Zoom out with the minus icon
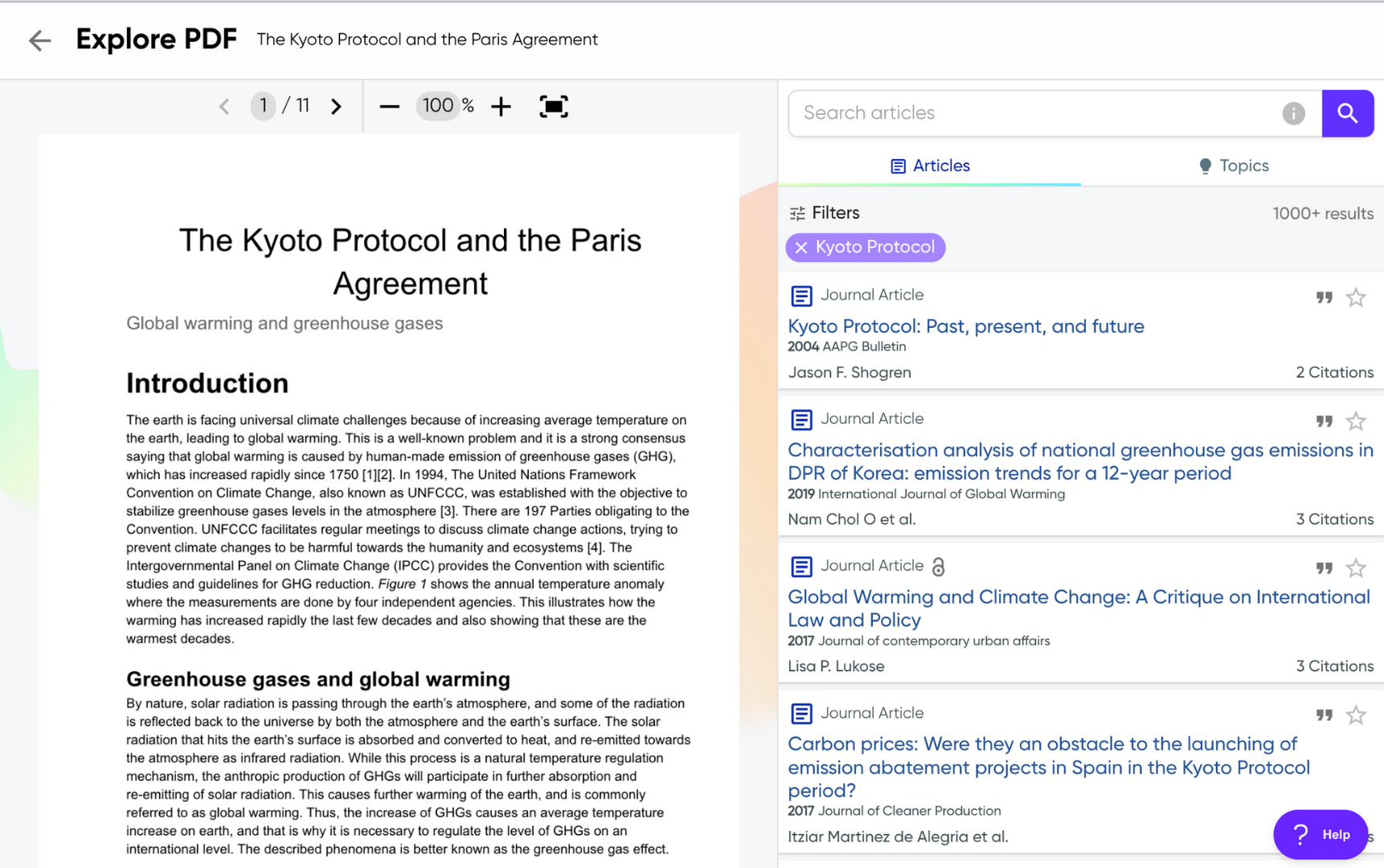This screenshot has width=1384, height=868. click(x=389, y=106)
